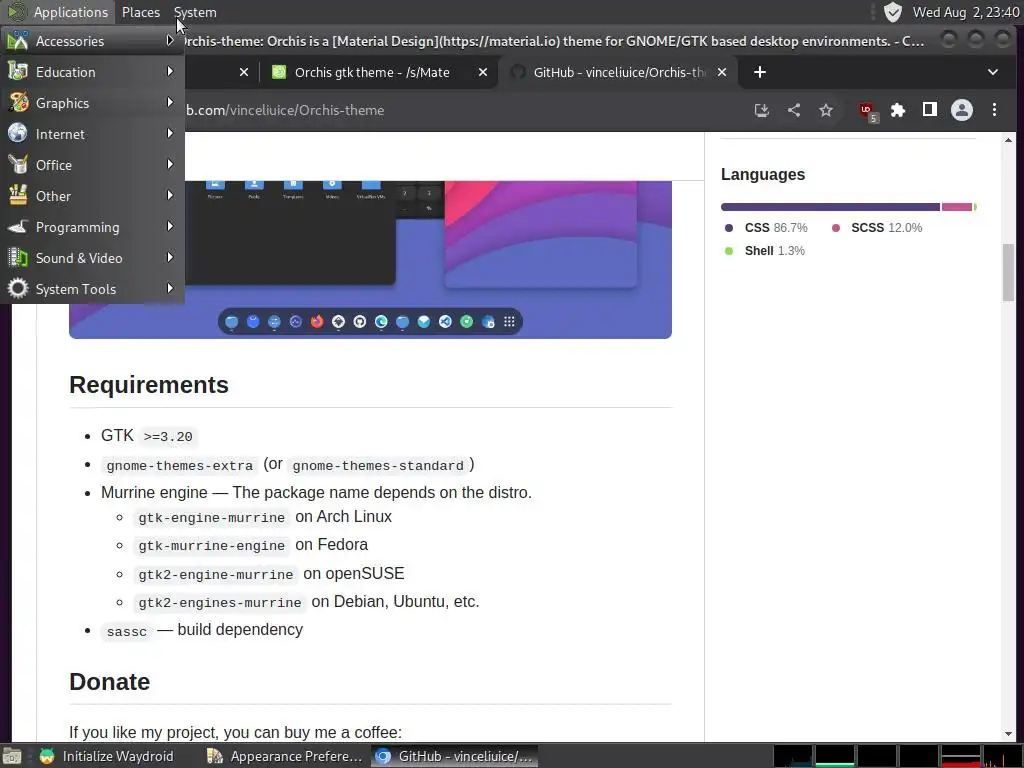Click the security shield tray icon
This screenshot has width=1024, height=768.
coord(892,12)
